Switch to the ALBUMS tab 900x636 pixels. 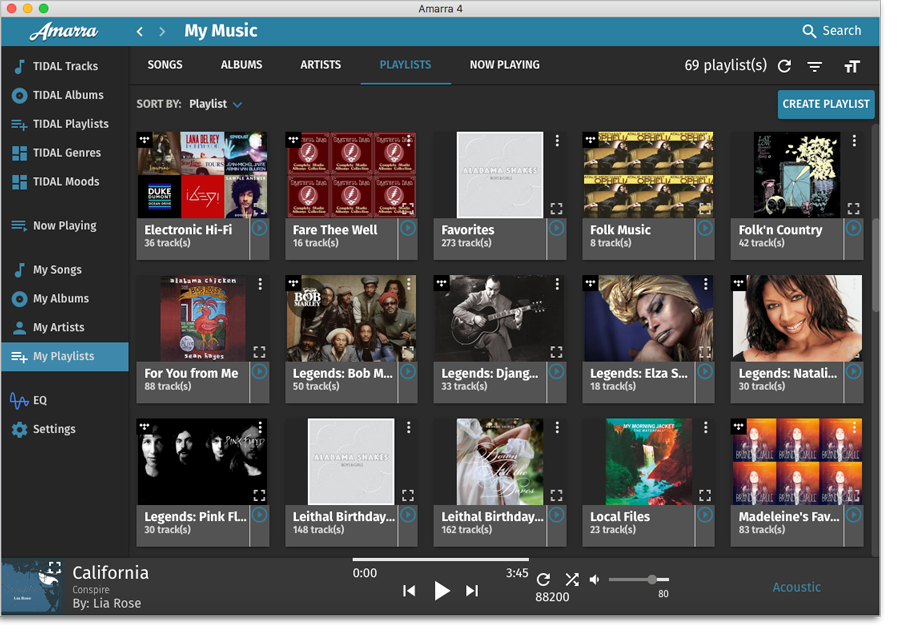(241, 65)
